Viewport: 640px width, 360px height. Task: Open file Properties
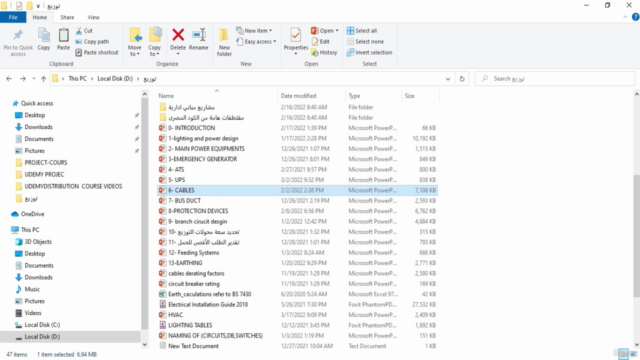click(296, 42)
